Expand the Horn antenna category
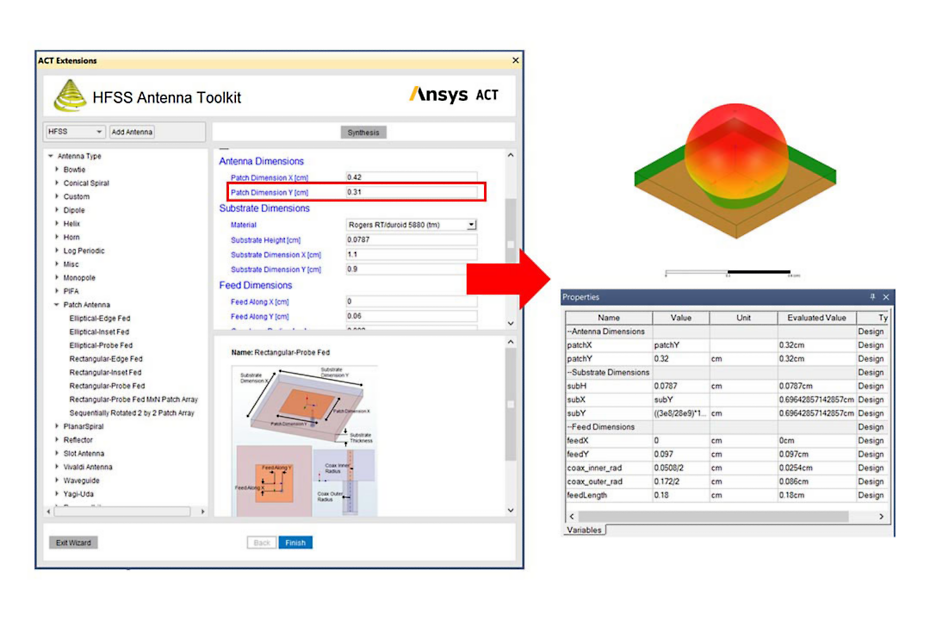 pyautogui.click(x=57, y=237)
